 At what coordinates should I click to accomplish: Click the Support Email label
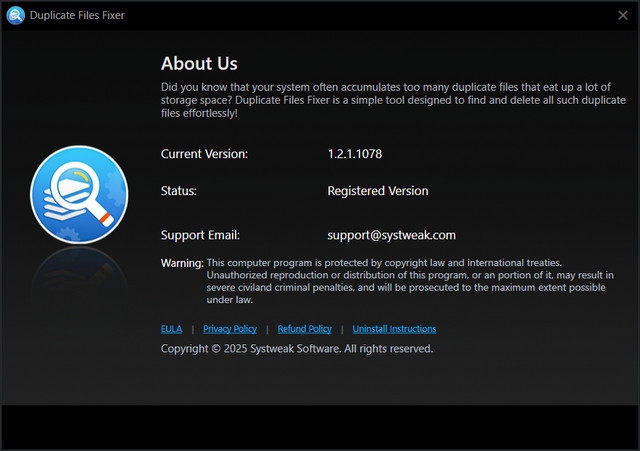tap(200, 235)
